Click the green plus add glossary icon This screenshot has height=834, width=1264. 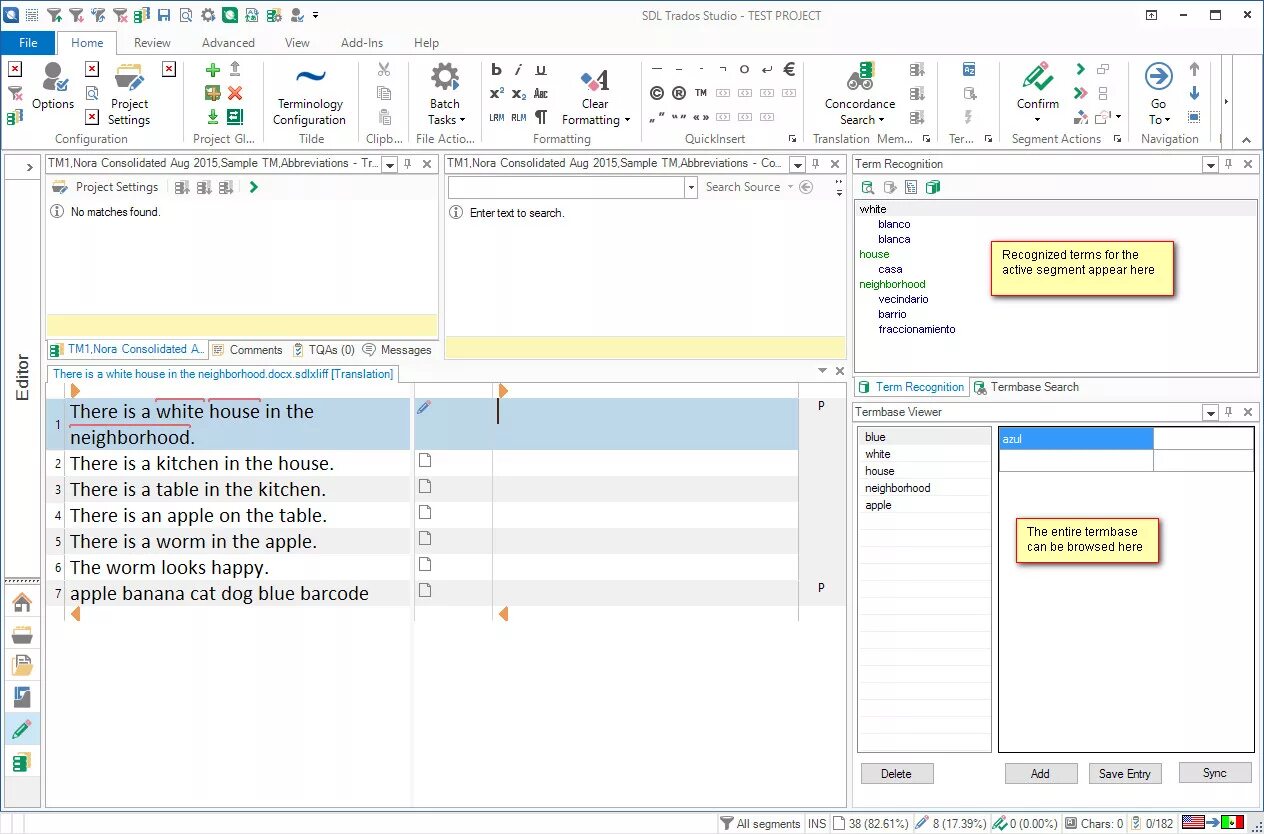click(x=212, y=70)
